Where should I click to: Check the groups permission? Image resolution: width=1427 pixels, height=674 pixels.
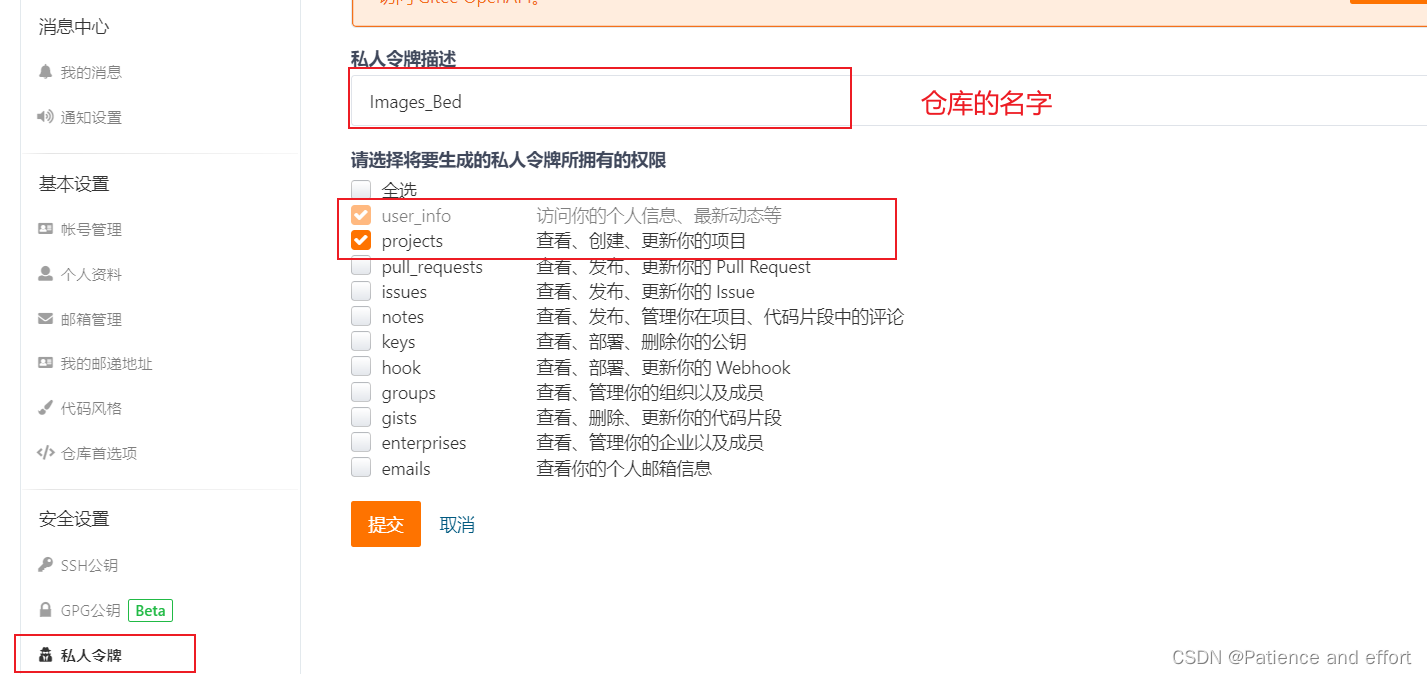pos(361,392)
